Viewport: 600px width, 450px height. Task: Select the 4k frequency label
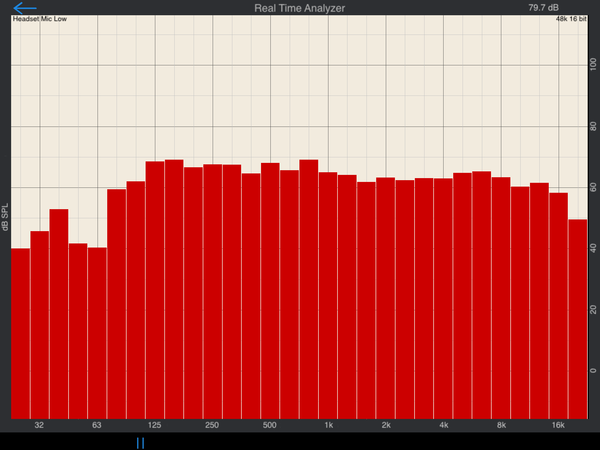(x=444, y=425)
